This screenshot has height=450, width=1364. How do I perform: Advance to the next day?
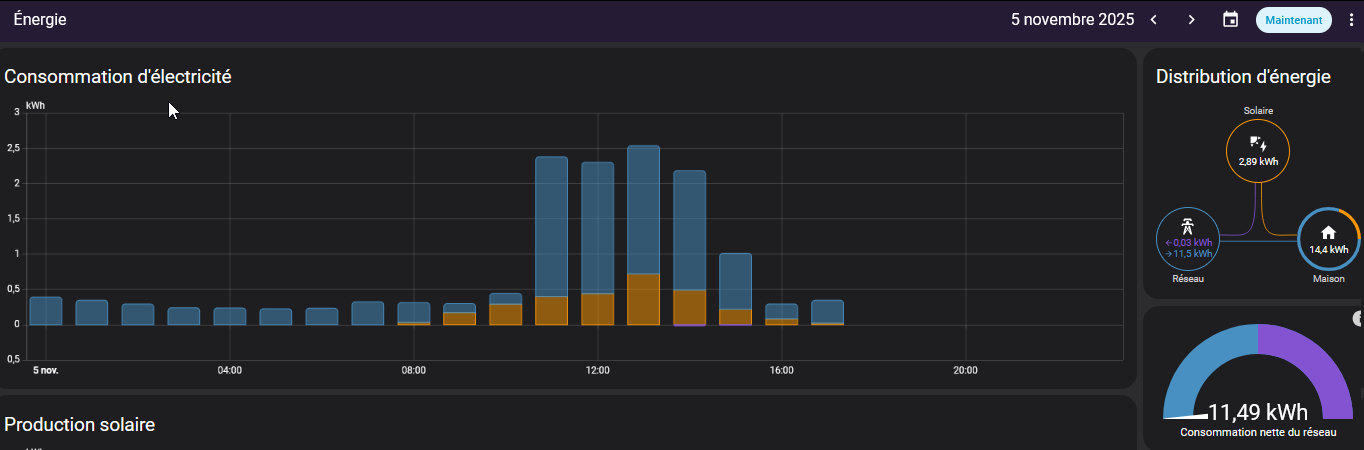(1191, 20)
